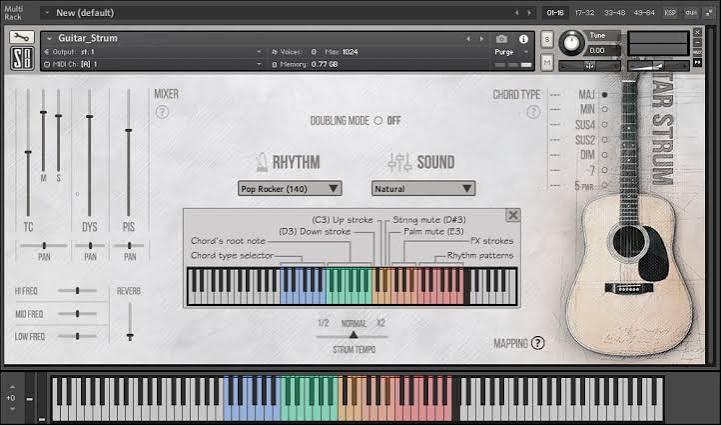The height and width of the screenshot is (425, 721).
Task: Open the New (default) multi dropdown
Action: coord(47,13)
